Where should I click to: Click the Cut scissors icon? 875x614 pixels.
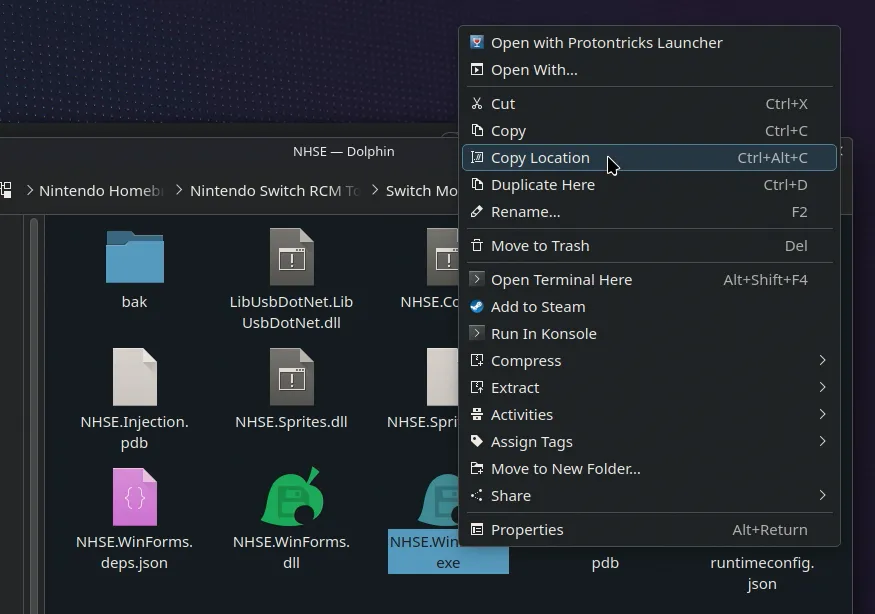(477, 104)
